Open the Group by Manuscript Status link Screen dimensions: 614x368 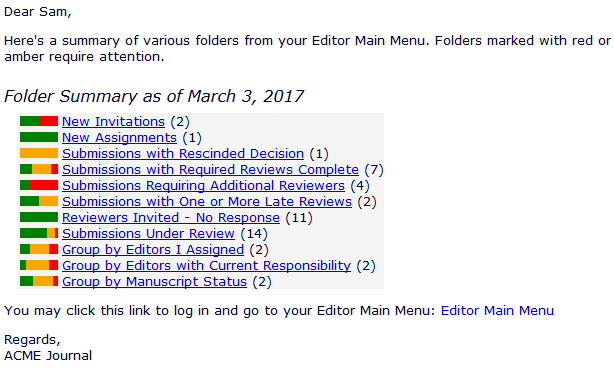154,282
